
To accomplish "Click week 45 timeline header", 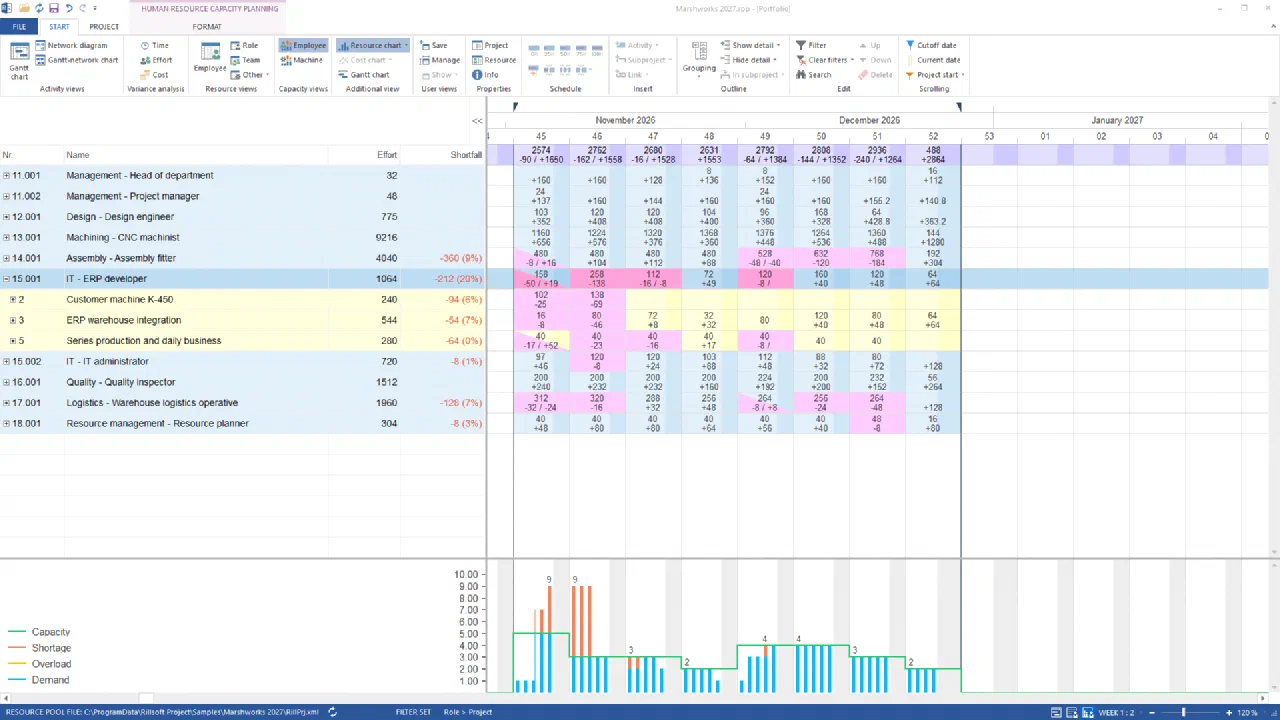I will [541, 136].
